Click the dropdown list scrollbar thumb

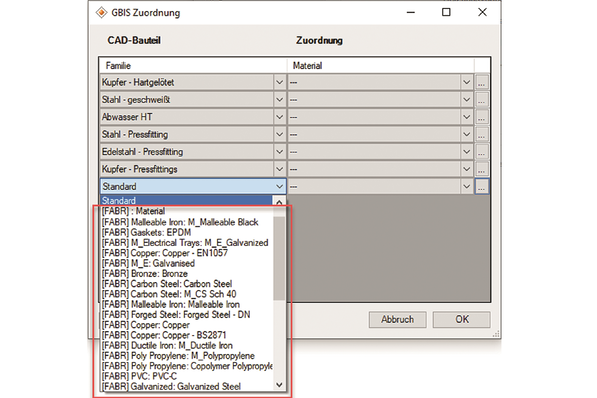(x=279, y=259)
